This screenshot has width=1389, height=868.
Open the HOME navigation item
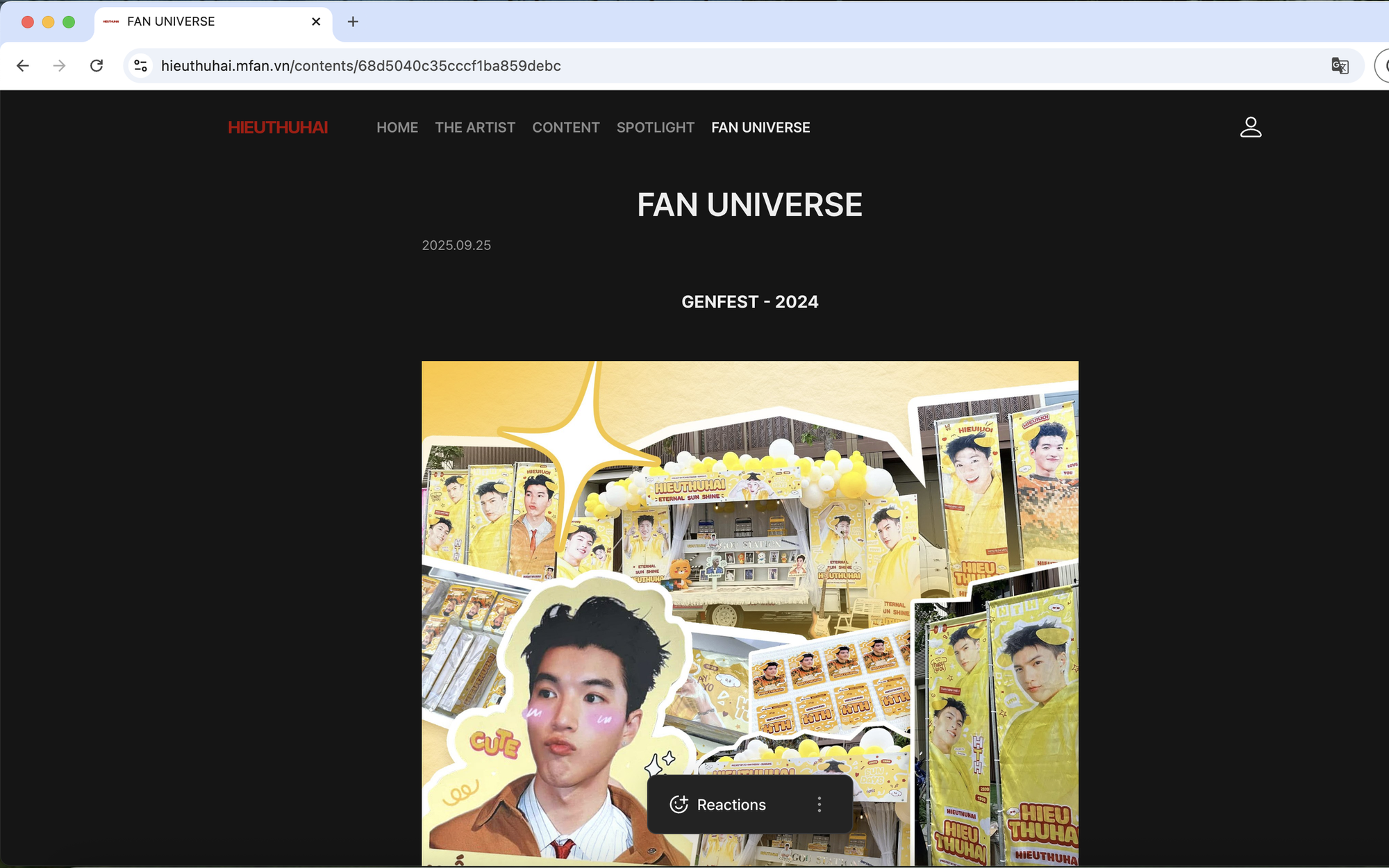(397, 128)
